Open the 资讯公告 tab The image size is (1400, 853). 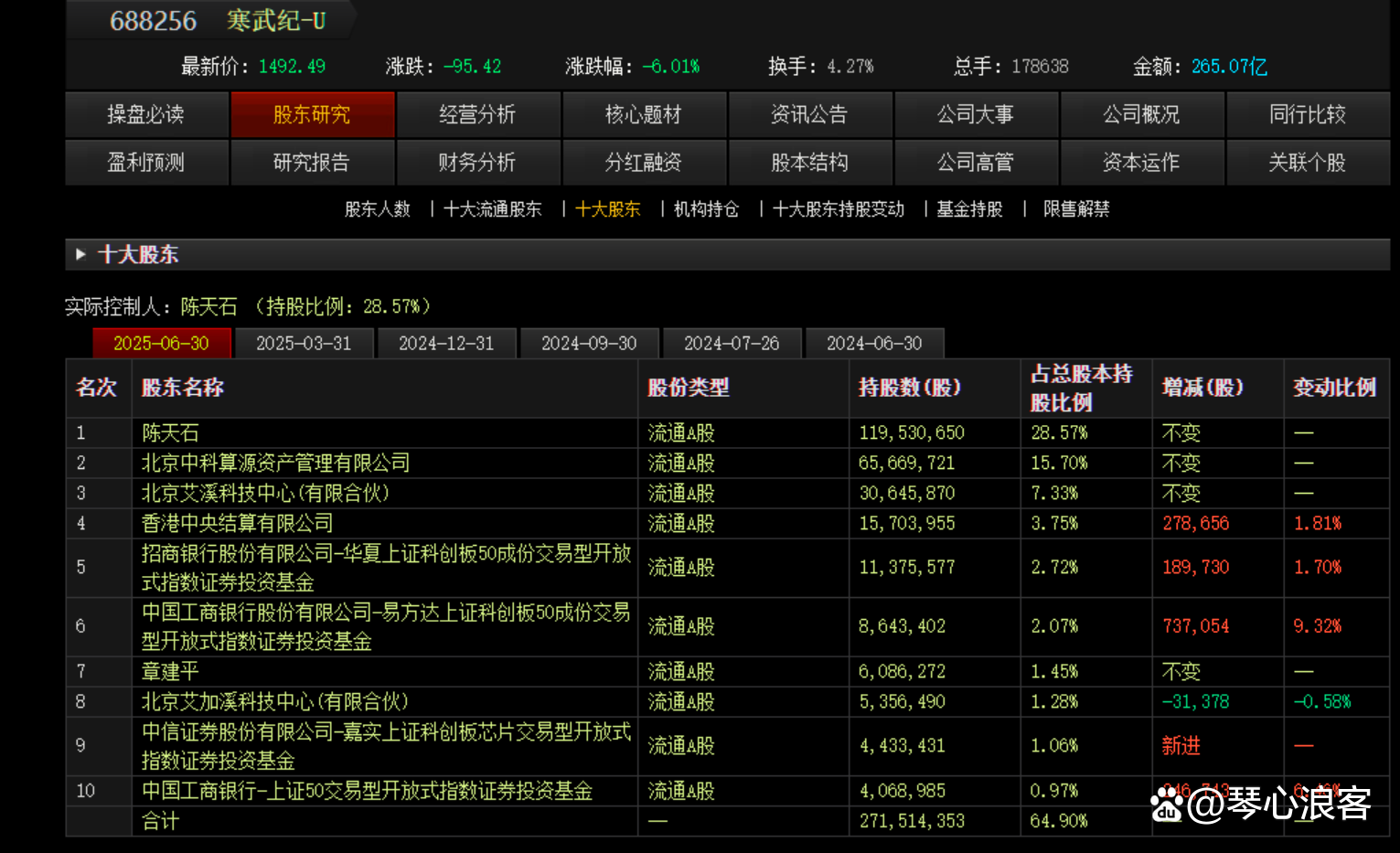coord(809,114)
